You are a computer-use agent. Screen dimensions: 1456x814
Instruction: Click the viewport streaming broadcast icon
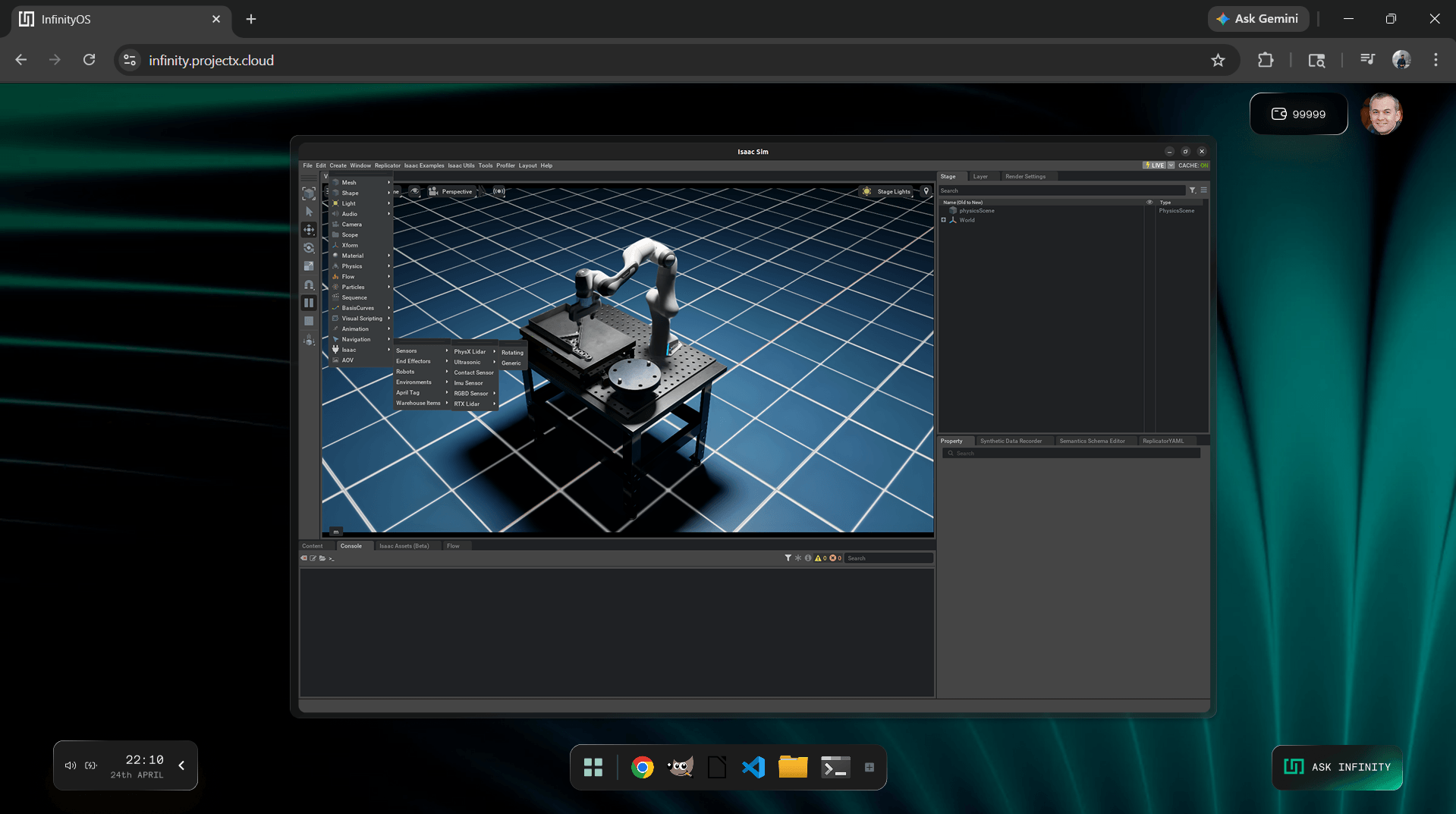498,191
